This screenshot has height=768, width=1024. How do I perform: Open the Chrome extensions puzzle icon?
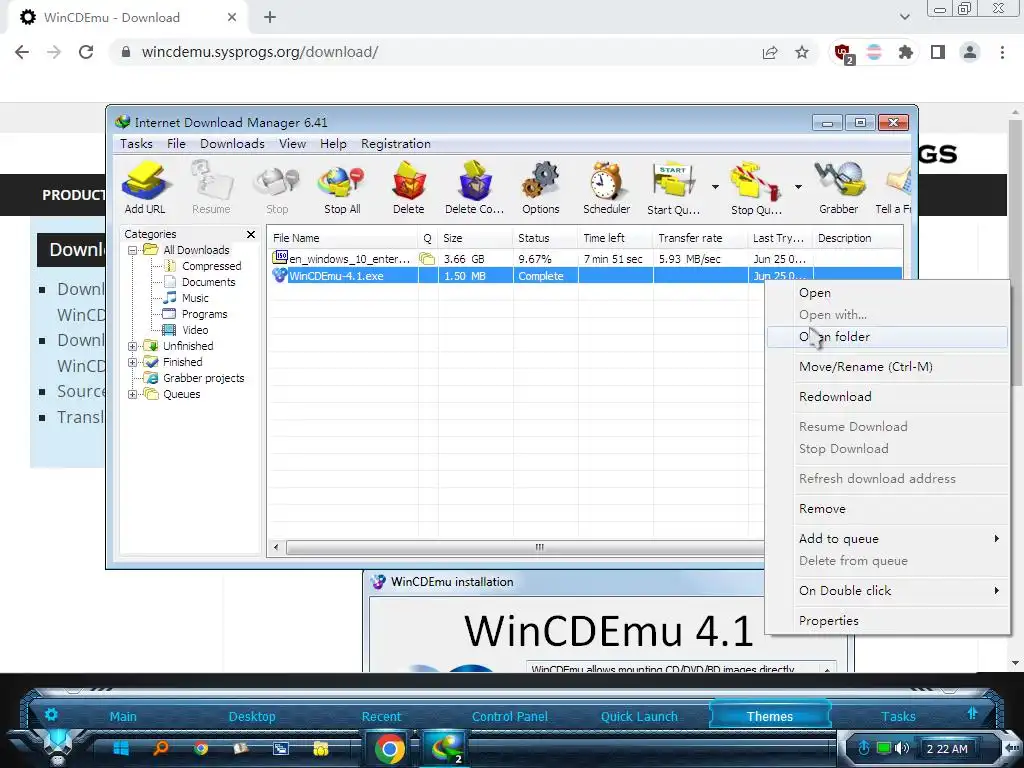click(x=905, y=52)
